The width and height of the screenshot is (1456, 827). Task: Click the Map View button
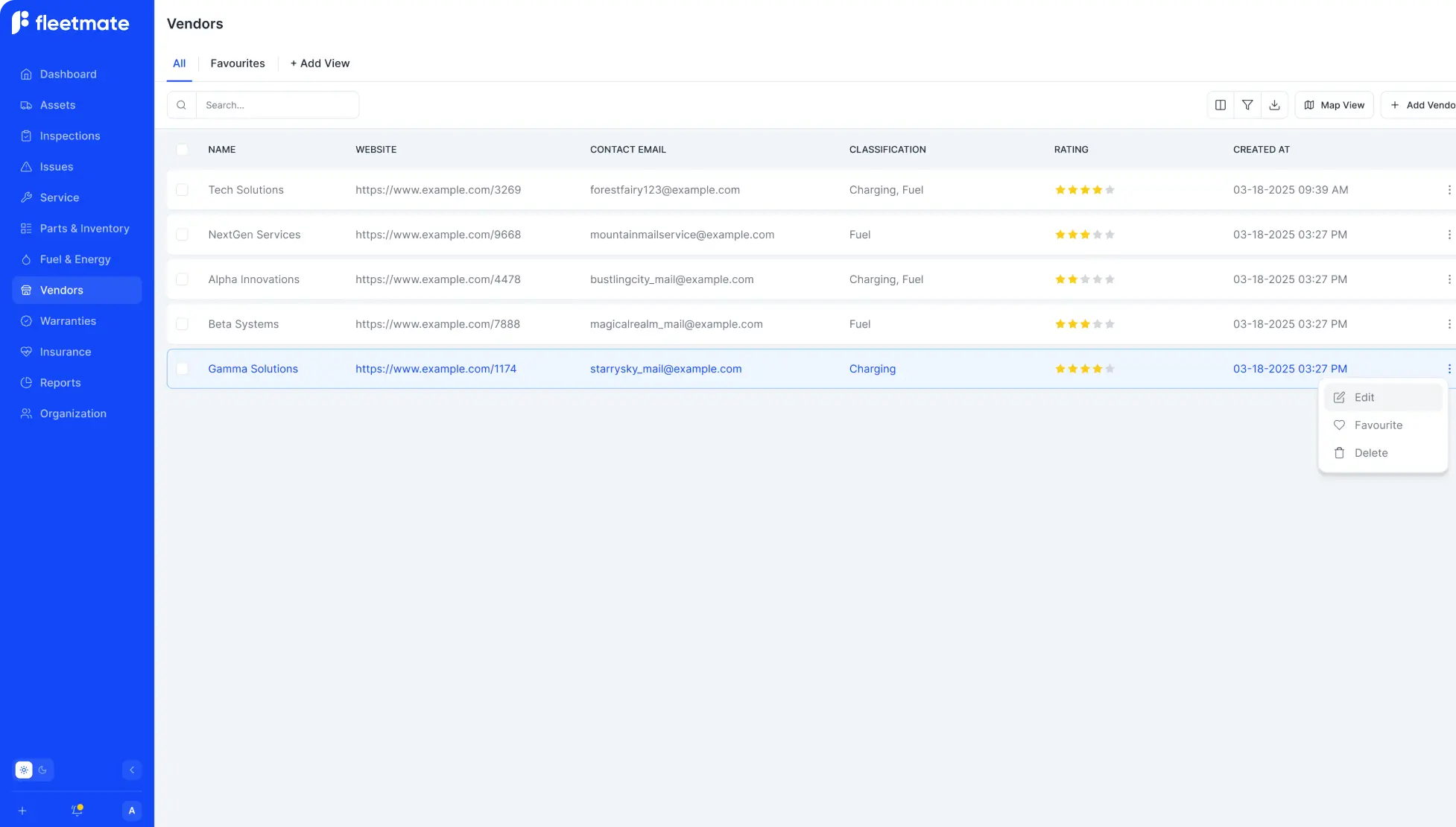1334,105
